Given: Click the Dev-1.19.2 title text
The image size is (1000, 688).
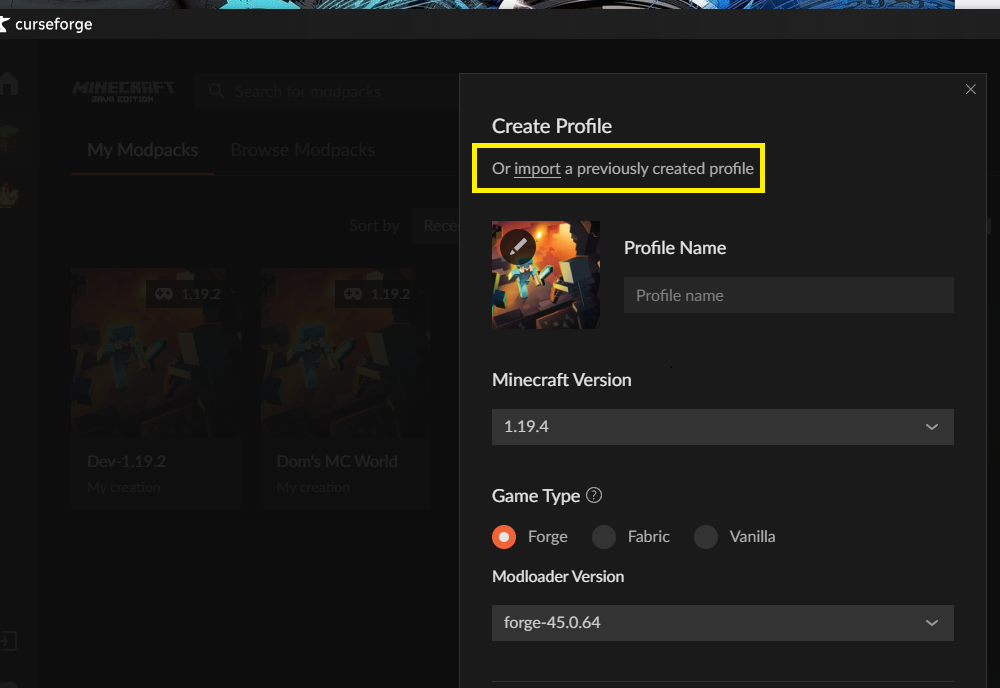Looking at the screenshot, I should (126, 461).
